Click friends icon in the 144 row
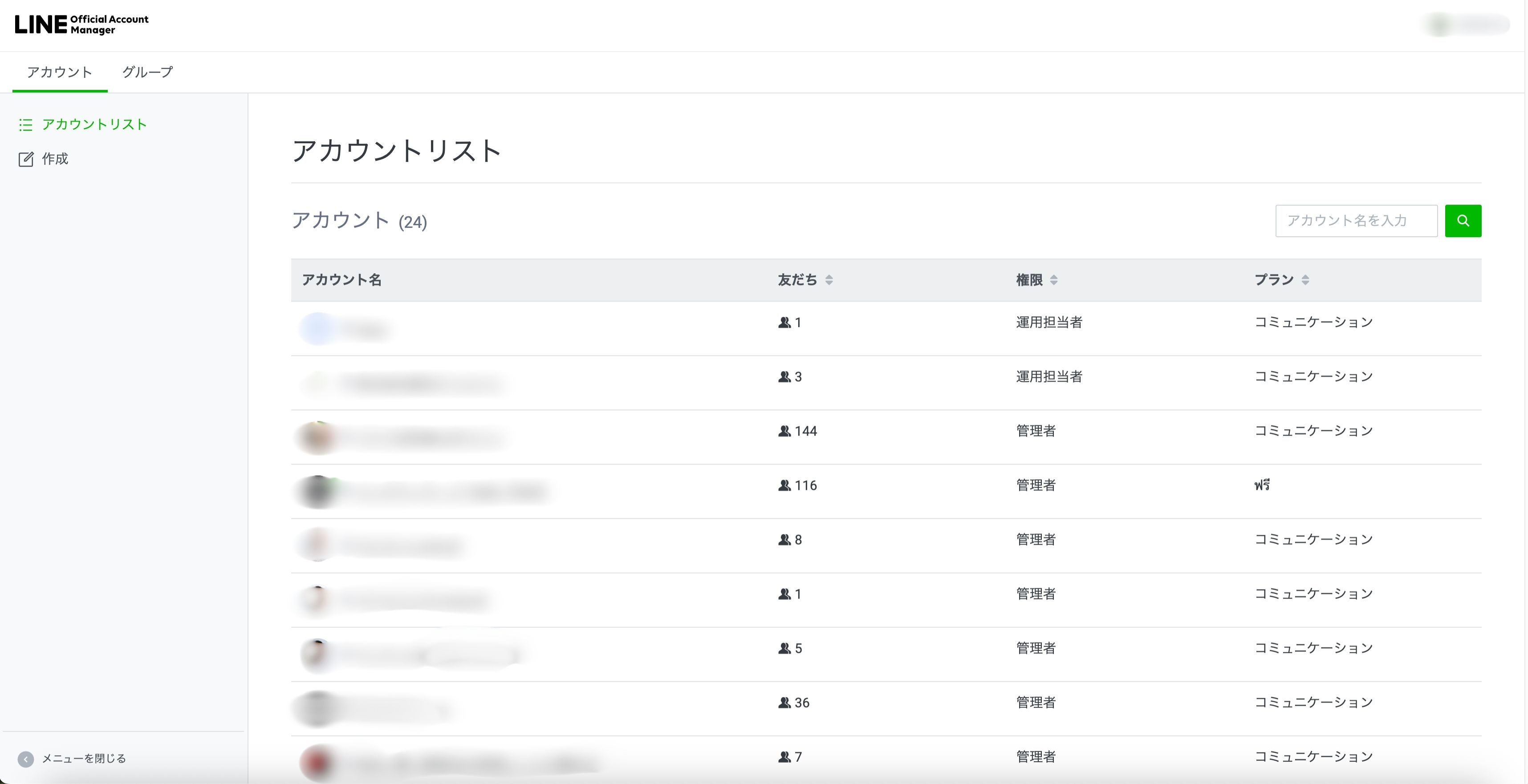 click(x=784, y=432)
